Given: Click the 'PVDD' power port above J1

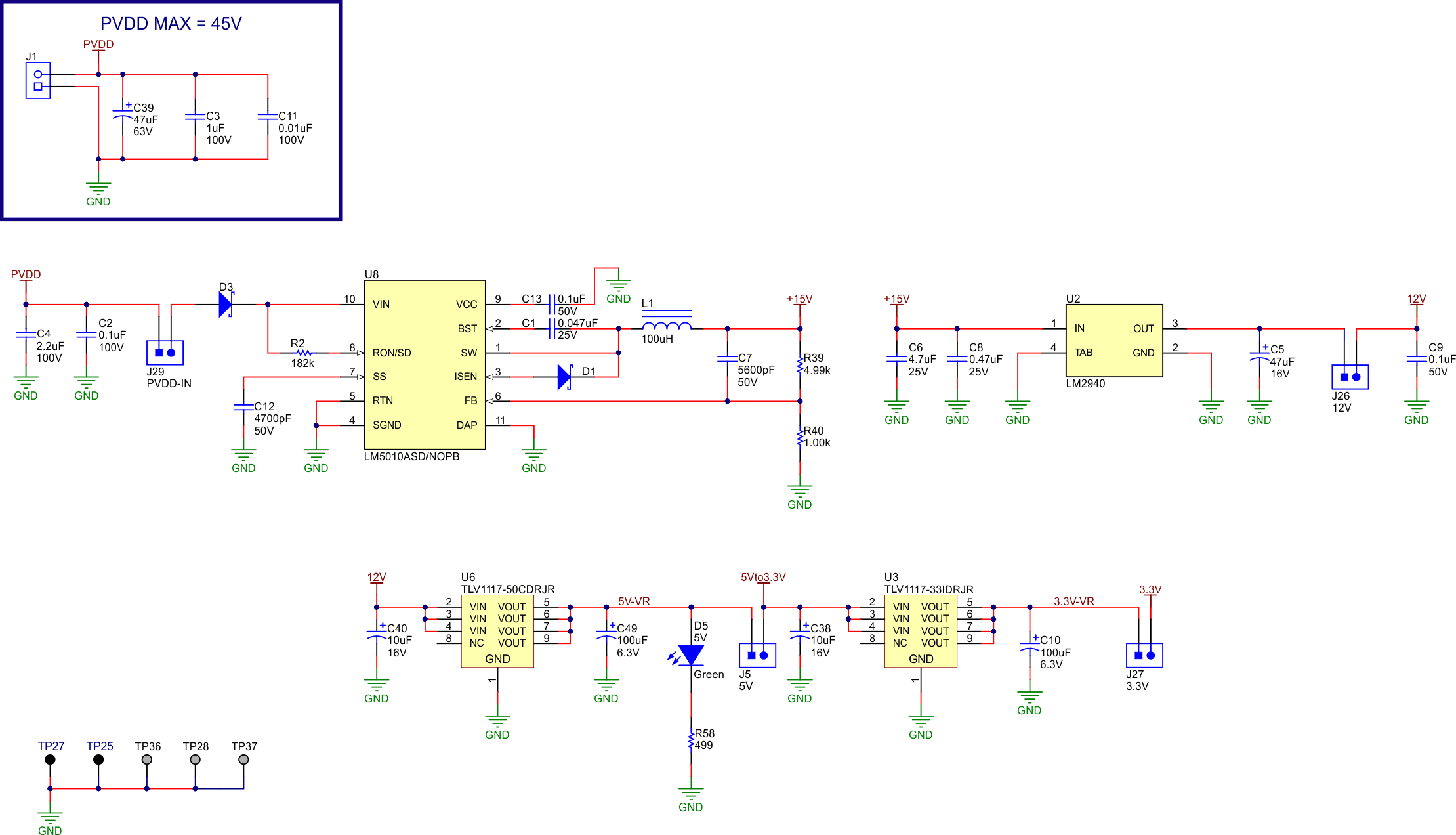Looking at the screenshot, I should [98, 45].
